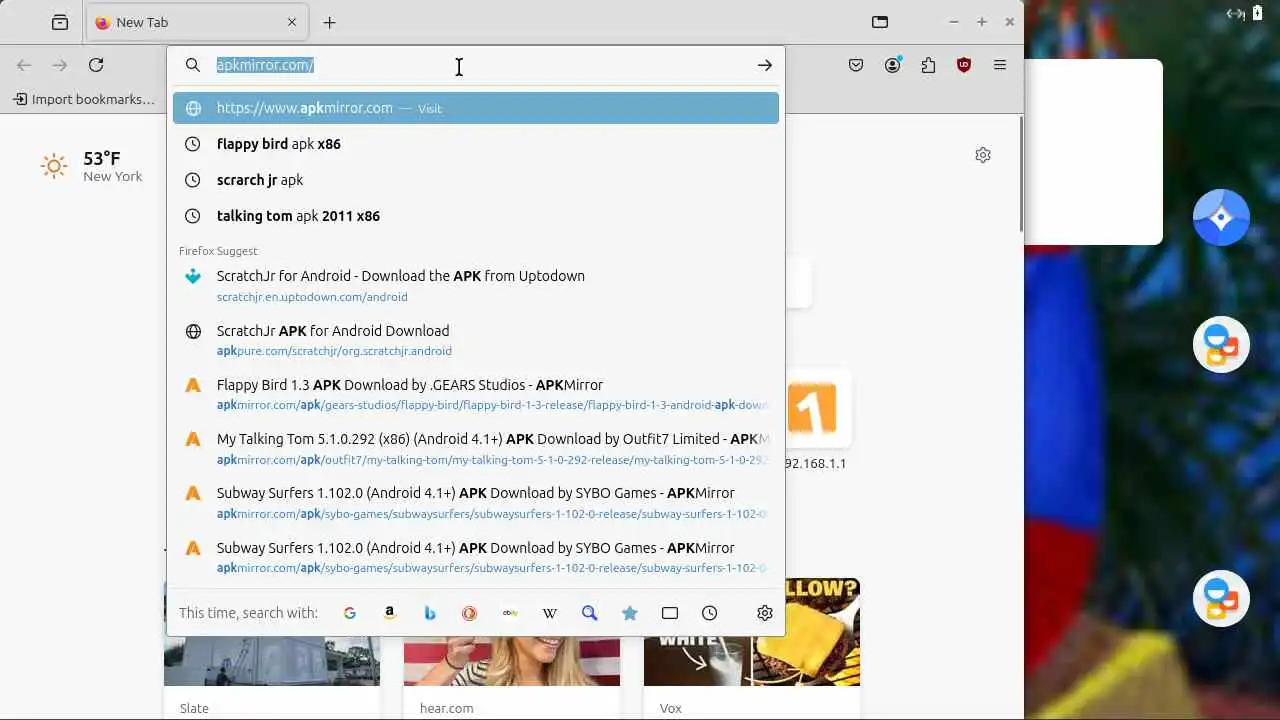Select the New Tab tab
Image resolution: width=1280 pixels, height=720 pixels.
click(196, 22)
